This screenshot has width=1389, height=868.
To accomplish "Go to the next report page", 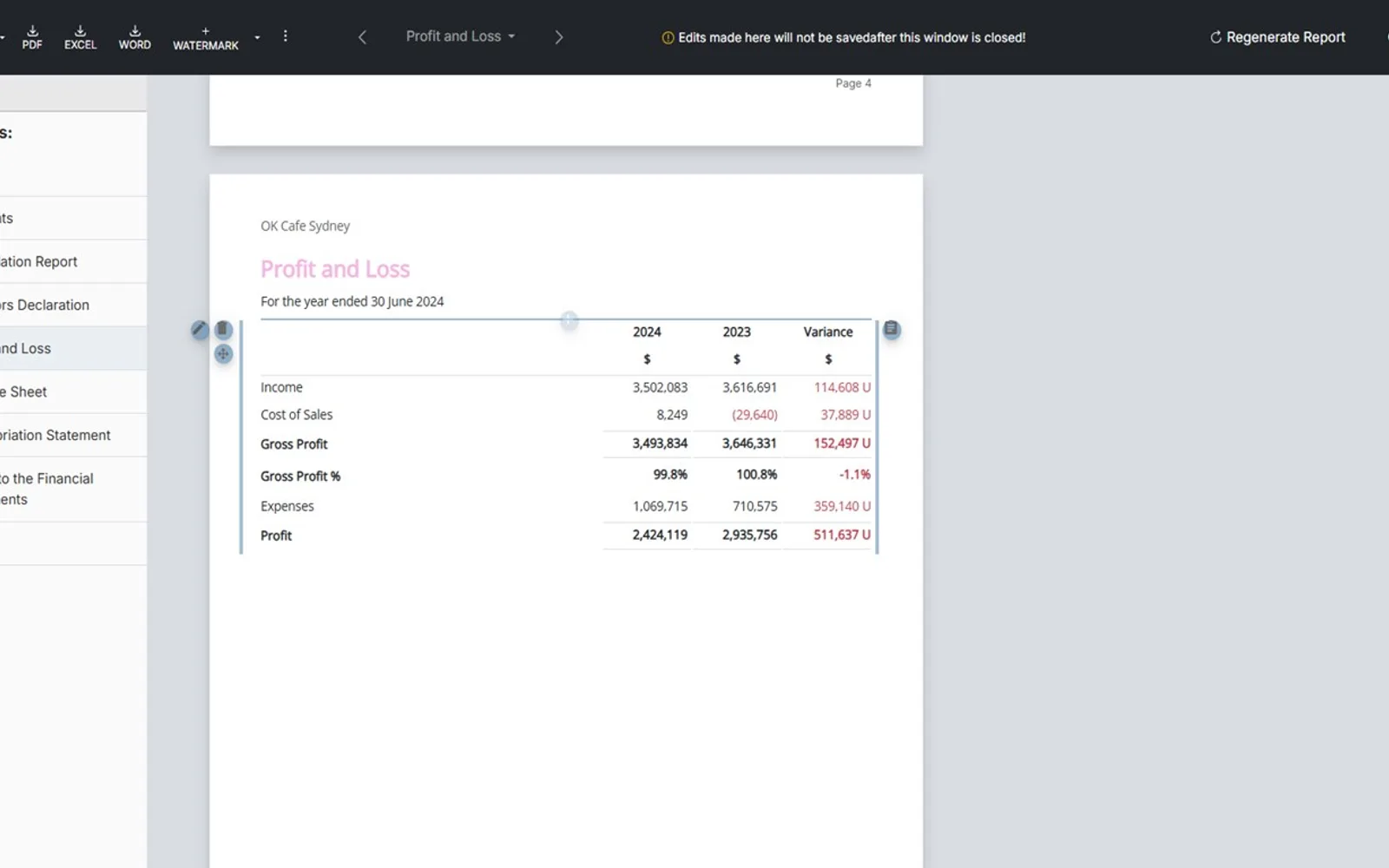I will (559, 37).
